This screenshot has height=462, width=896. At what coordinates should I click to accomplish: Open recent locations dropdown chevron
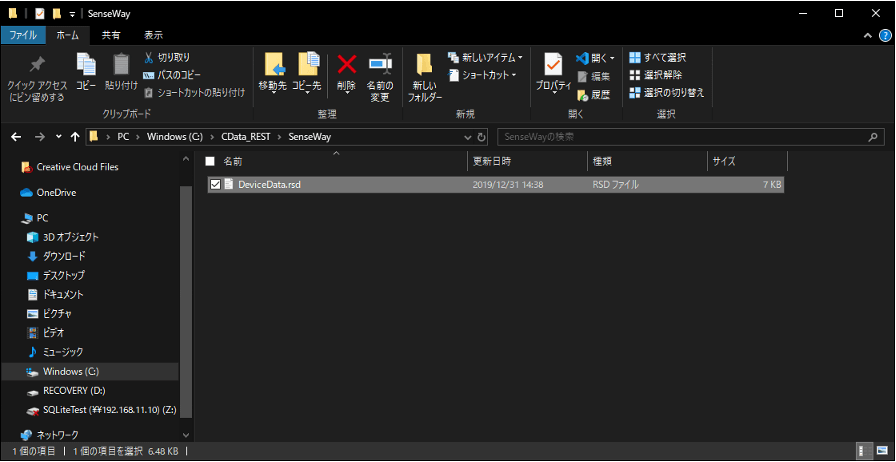(59, 137)
